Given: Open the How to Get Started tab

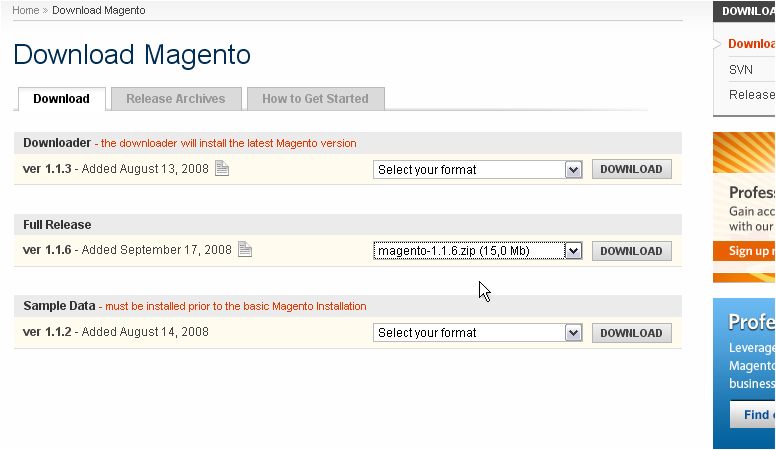Looking at the screenshot, I should pyautogui.click(x=315, y=99).
